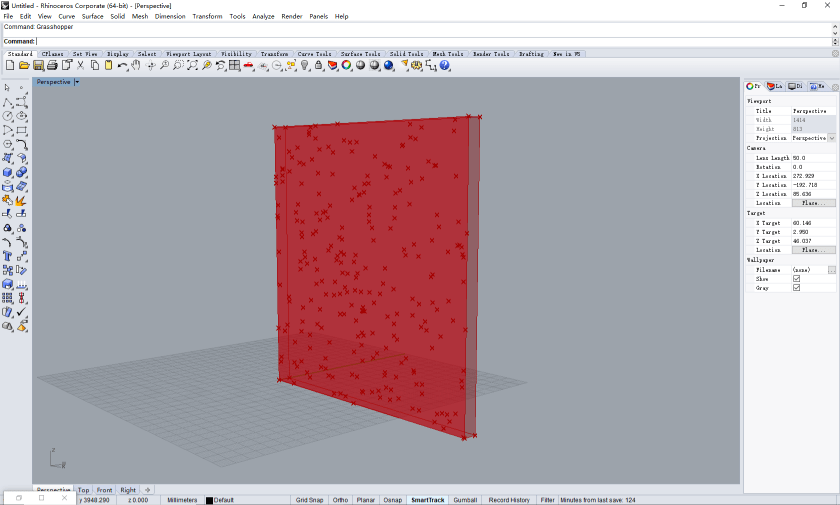This screenshot has height=505, width=840.
Task: Click the Explode tool icon
Action: (21, 200)
